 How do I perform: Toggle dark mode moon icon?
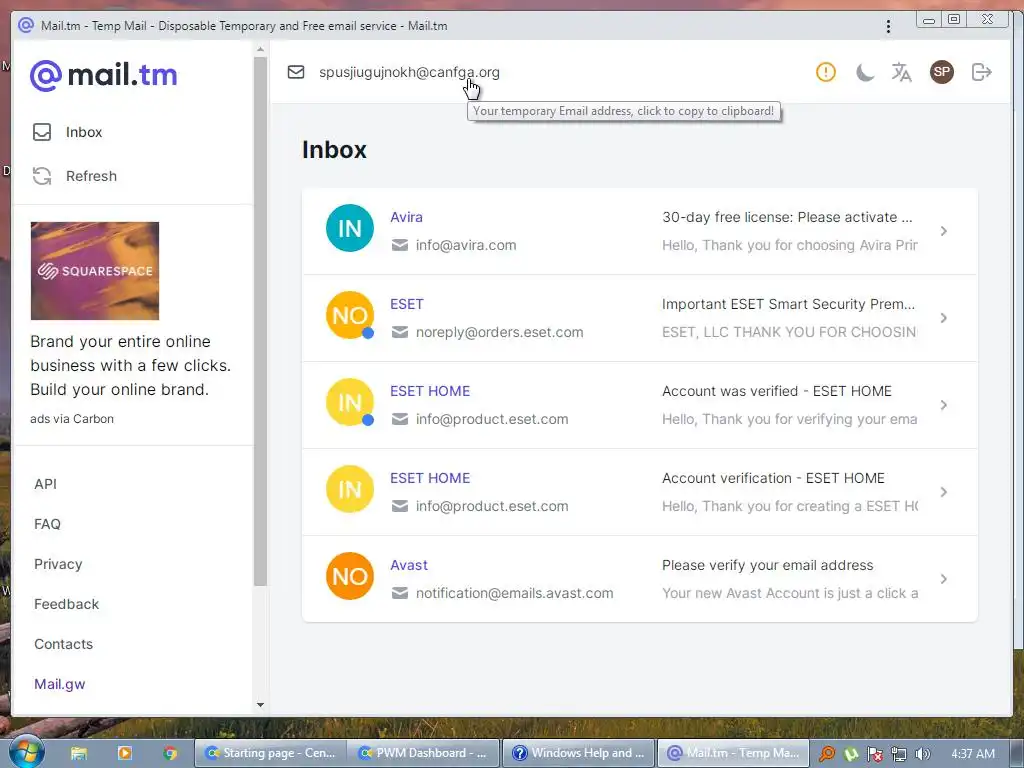865,72
